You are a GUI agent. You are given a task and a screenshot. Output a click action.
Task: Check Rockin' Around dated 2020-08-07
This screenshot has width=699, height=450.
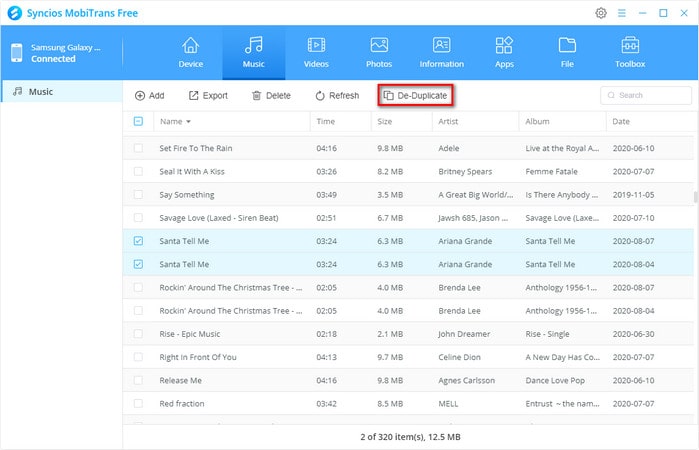coord(138,287)
